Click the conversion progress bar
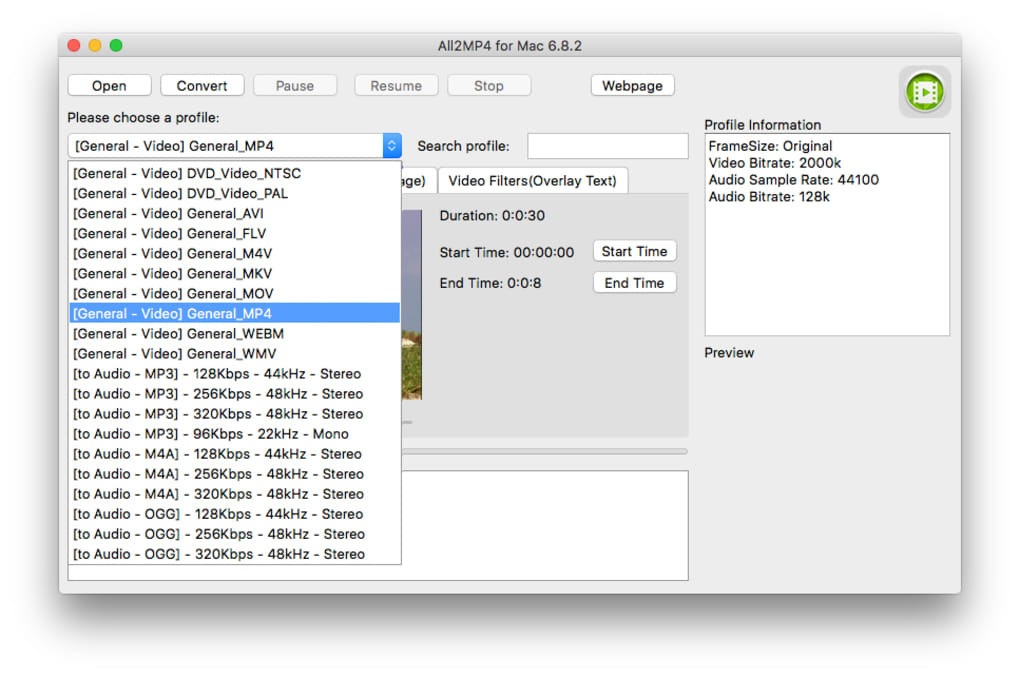Screen dimensions: 1020x678 tap(544, 451)
